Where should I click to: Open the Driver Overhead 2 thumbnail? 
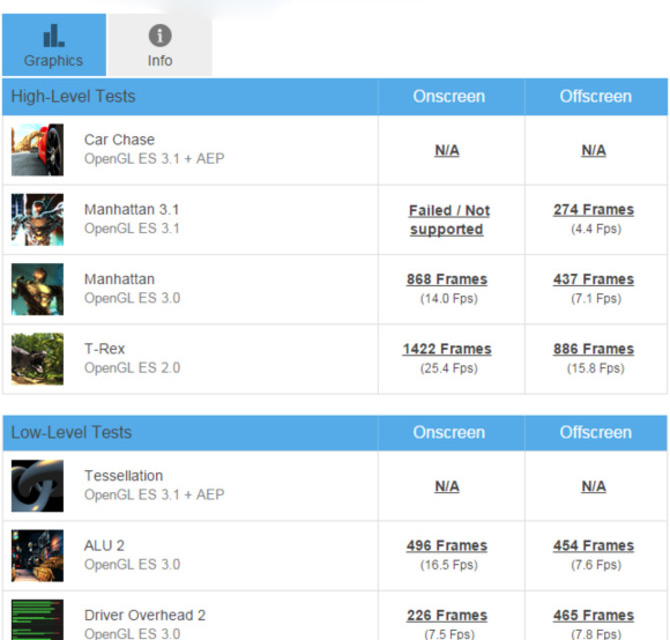38,619
